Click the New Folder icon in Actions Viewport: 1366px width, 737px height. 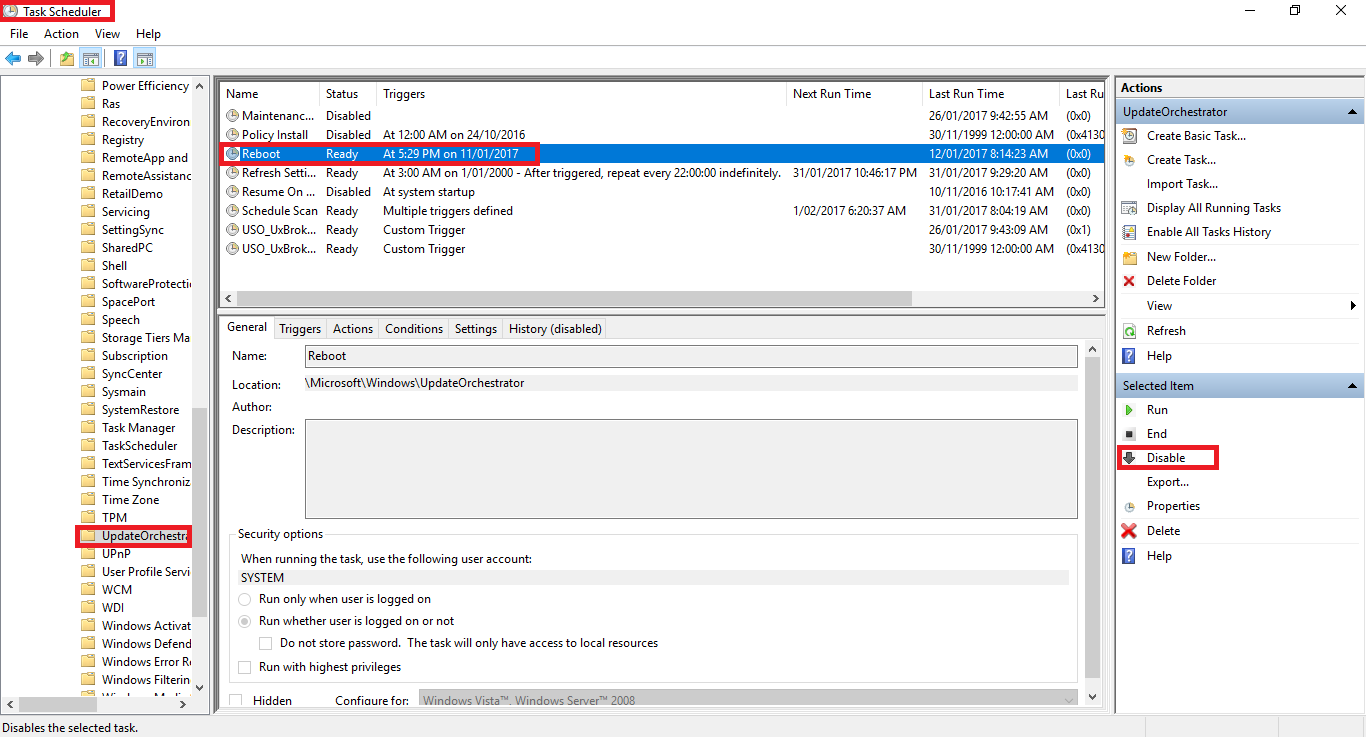[x=1129, y=257]
